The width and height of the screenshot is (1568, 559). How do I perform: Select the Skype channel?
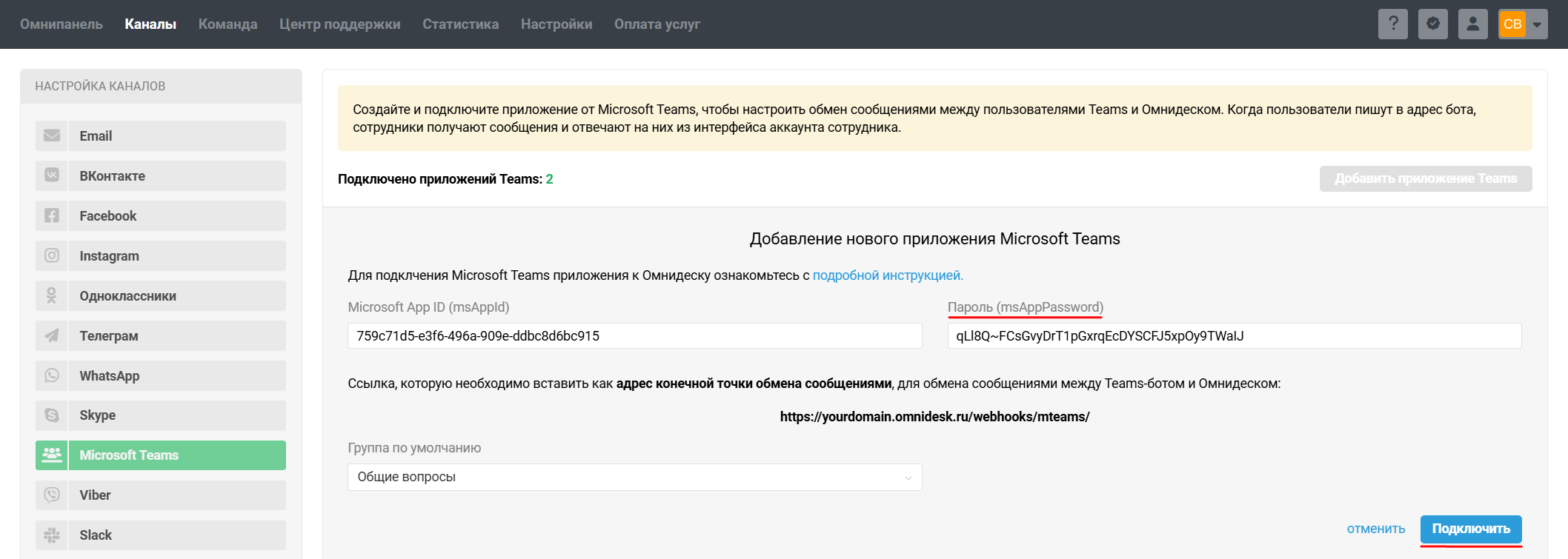(161, 415)
